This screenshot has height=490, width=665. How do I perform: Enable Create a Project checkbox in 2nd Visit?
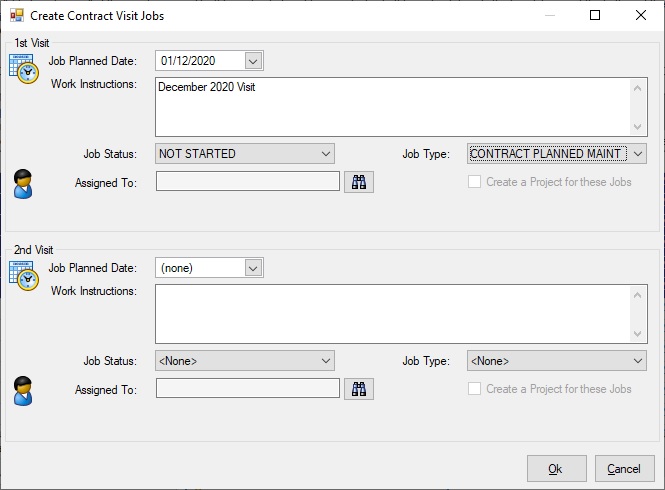click(474, 389)
